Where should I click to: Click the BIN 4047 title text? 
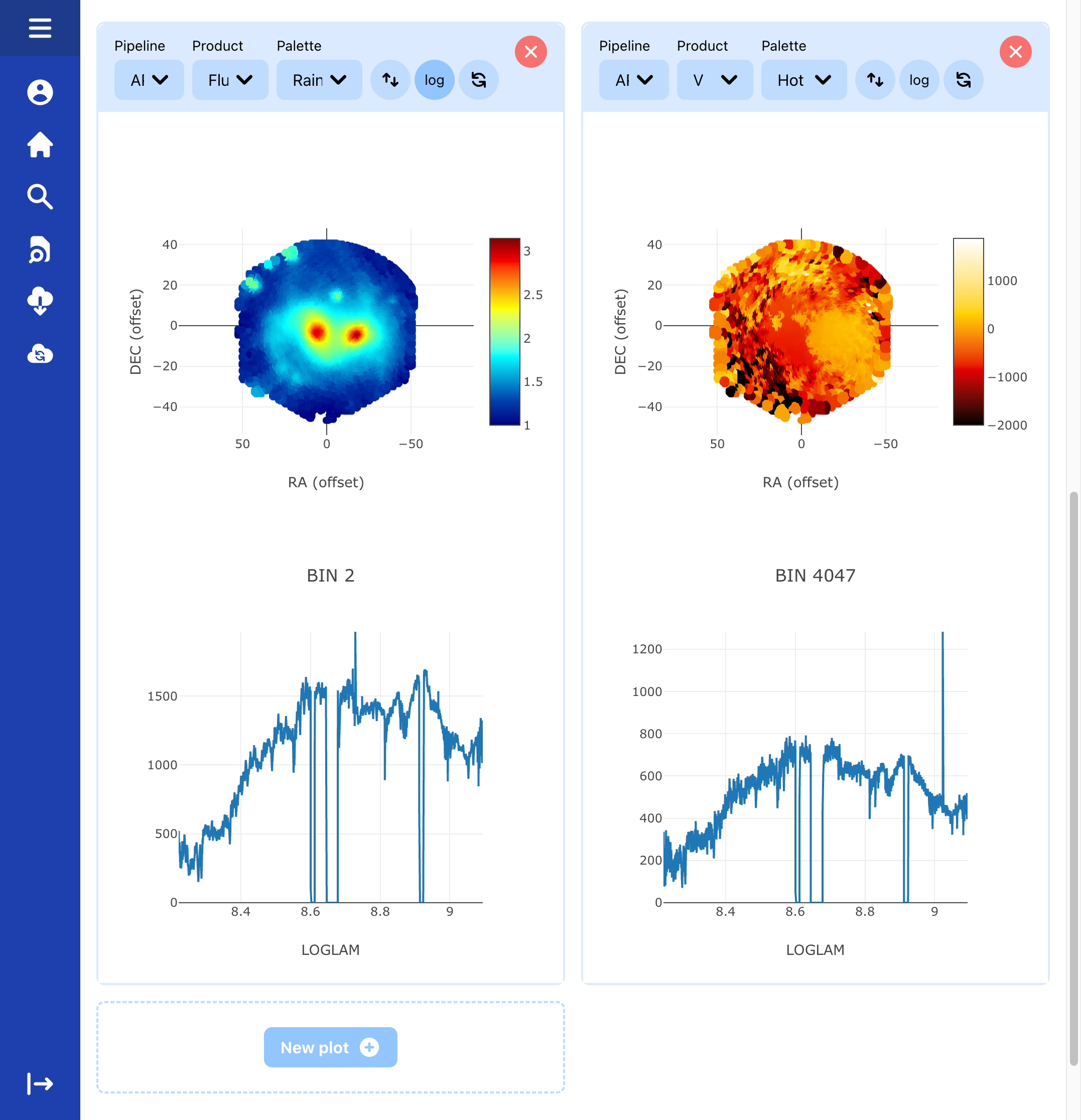816,576
